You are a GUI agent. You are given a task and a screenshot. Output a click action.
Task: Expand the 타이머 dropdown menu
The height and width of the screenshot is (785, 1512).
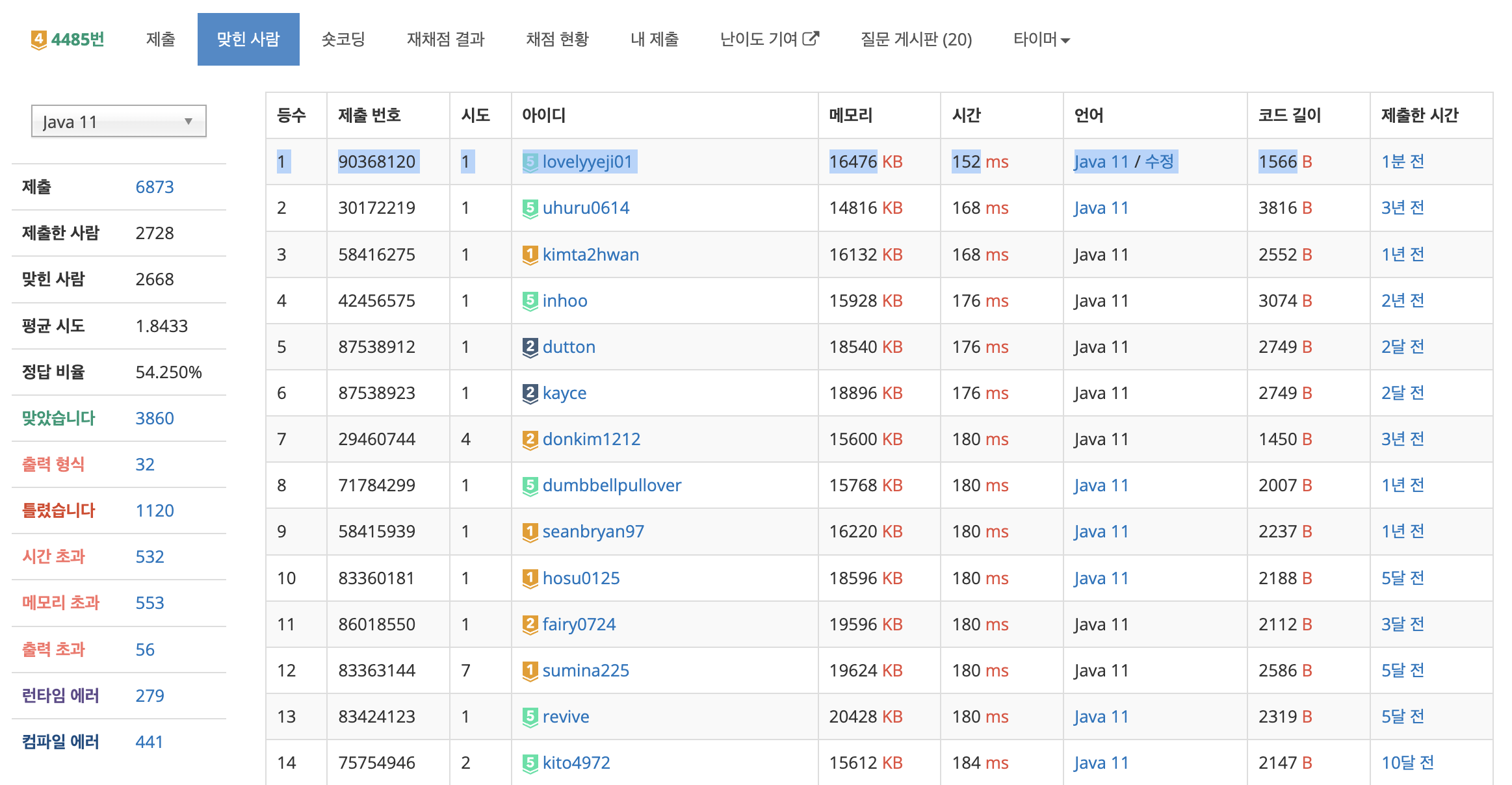coord(1041,40)
